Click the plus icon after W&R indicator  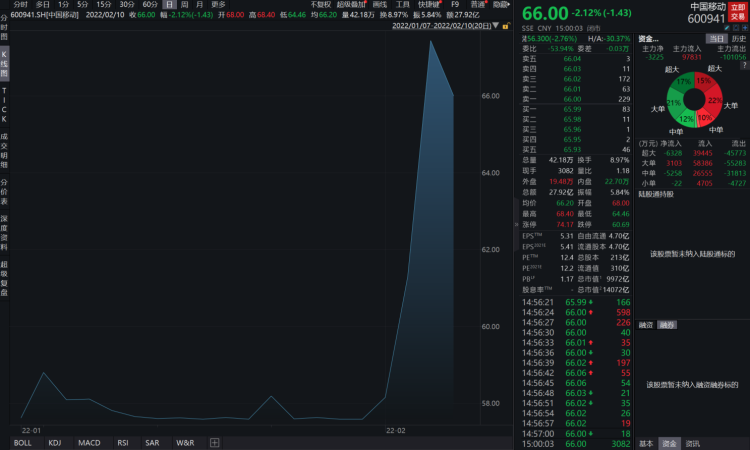click(x=214, y=443)
